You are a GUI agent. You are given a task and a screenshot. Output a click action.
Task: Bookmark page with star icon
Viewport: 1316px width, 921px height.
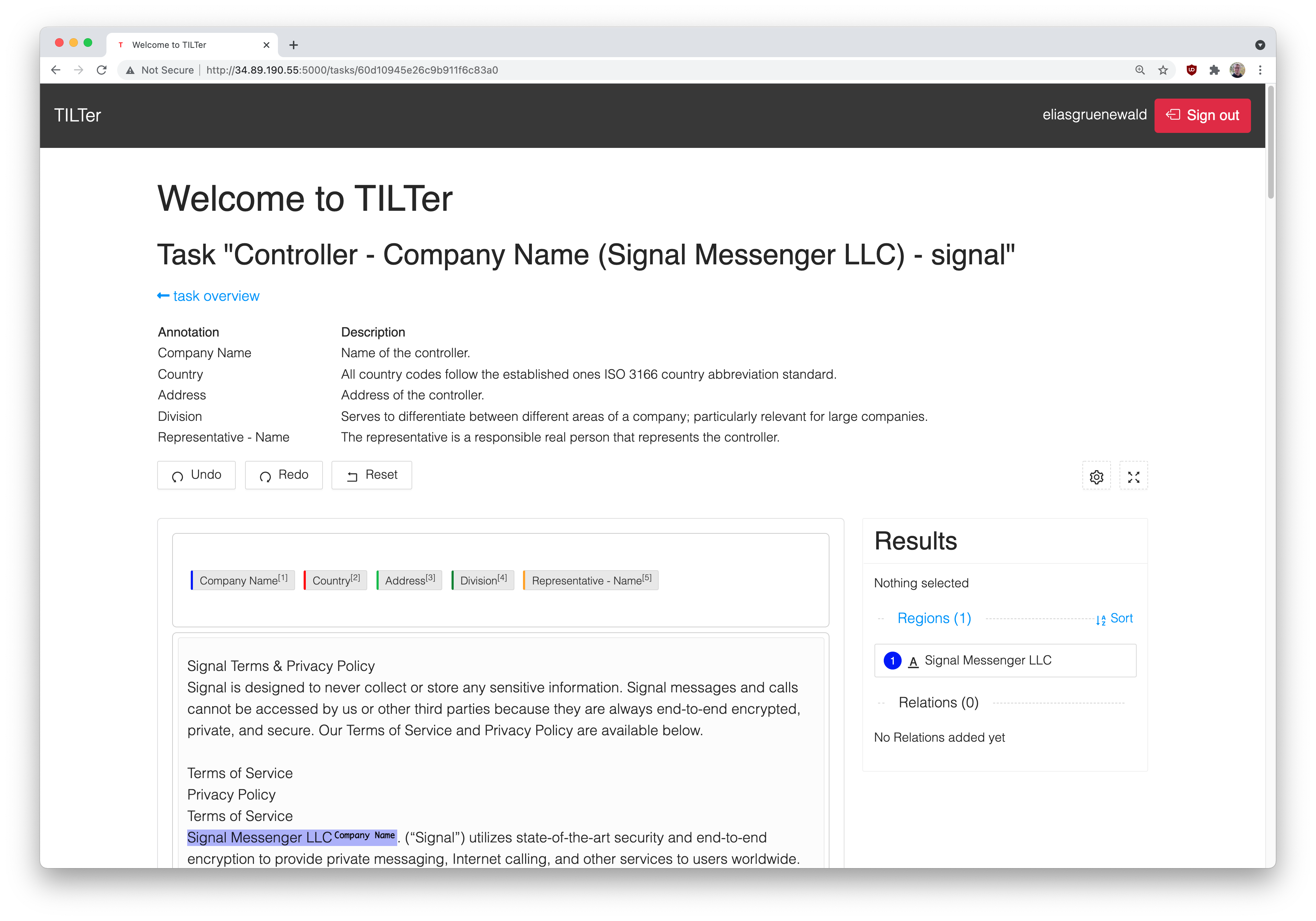[x=1162, y=70]
